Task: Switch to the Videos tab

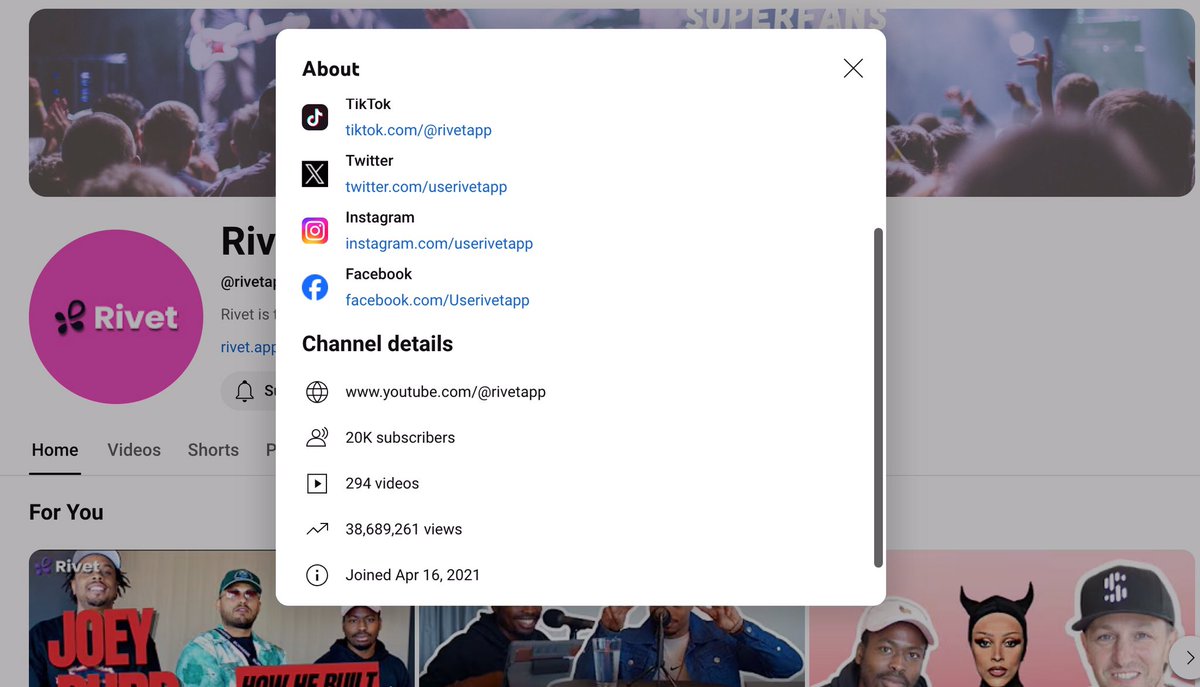Action: [x=134, y=450]
